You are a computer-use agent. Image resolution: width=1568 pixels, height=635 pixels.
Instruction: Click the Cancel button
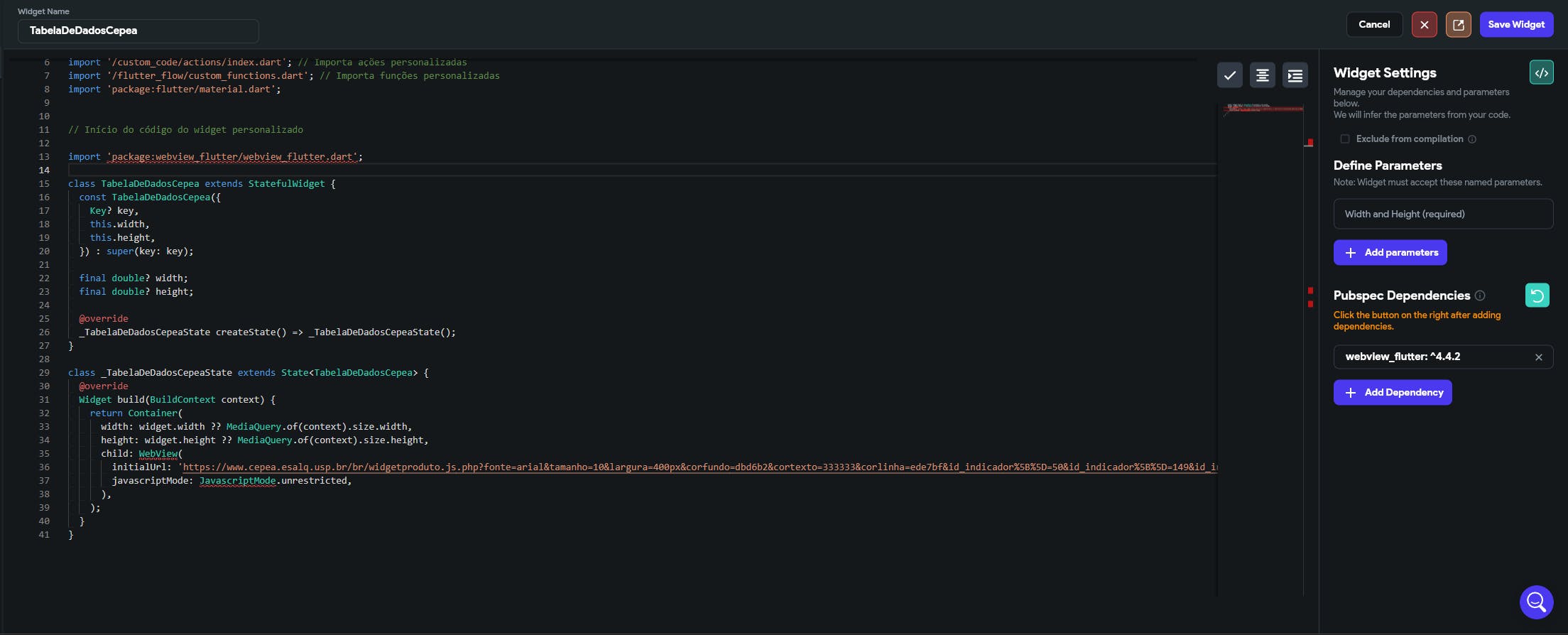click(1374, 24)
